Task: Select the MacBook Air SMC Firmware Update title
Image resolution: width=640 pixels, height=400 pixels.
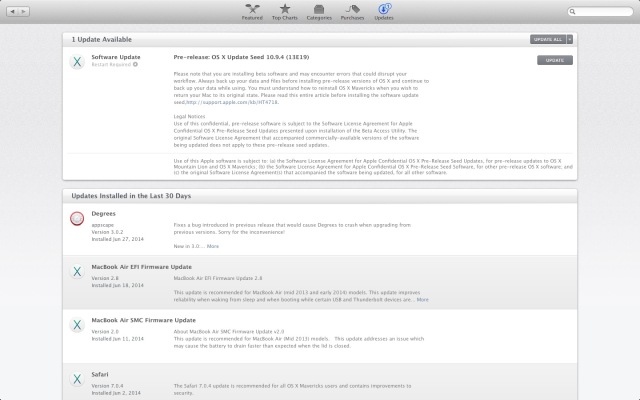Action: 144,320
